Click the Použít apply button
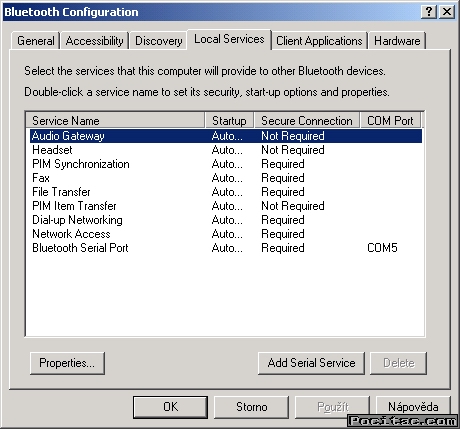460x429 pixels. 332,407
